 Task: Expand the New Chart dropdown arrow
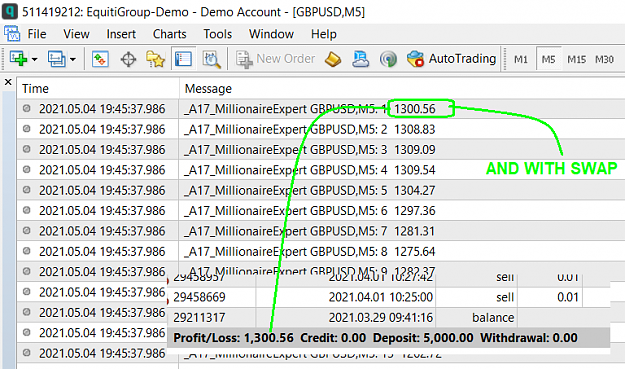pos(35,59)
